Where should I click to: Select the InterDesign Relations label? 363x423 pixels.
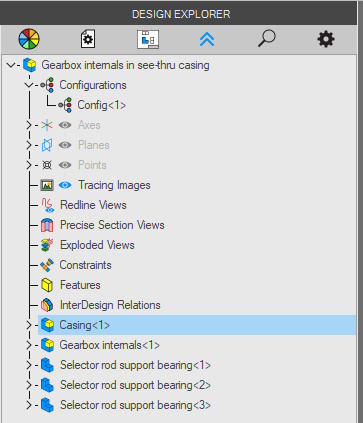tap(110, 305)
